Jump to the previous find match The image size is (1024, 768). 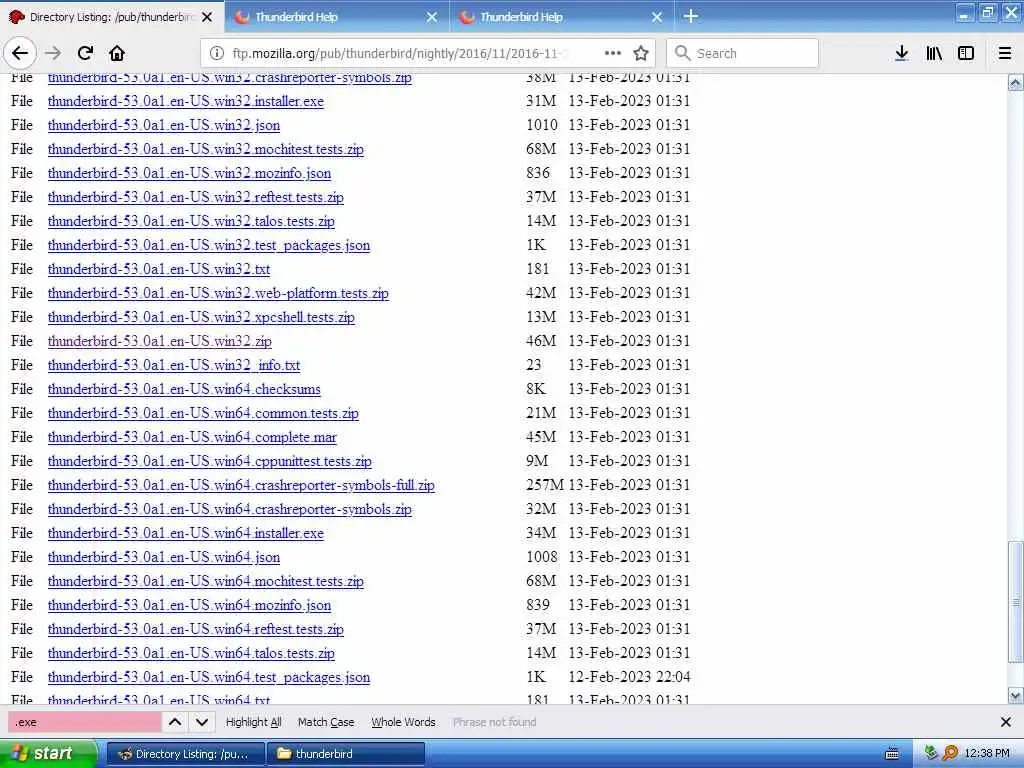(x=175, y=722)
